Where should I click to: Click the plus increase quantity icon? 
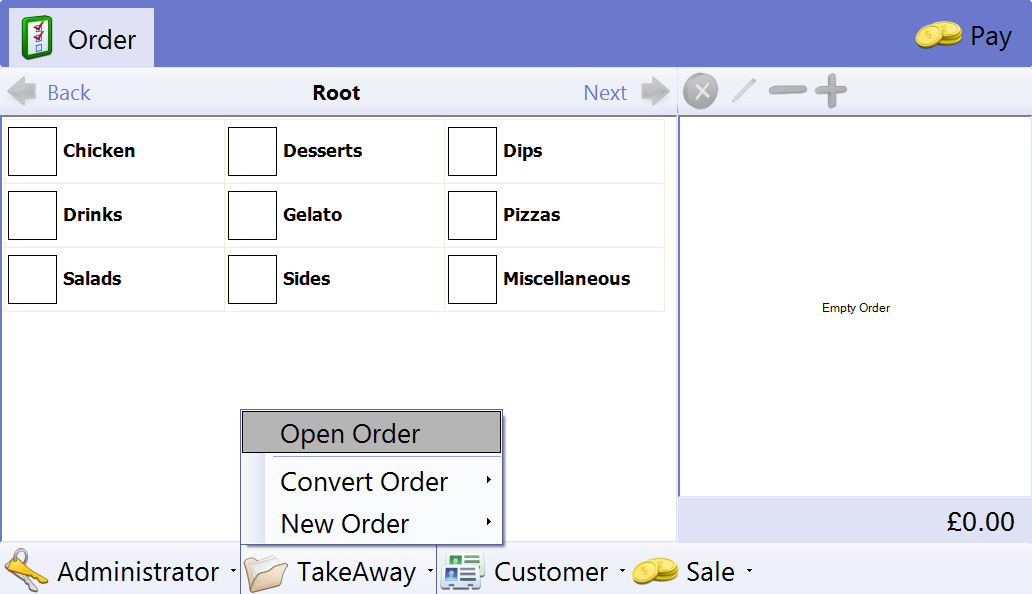coord(830,92)
